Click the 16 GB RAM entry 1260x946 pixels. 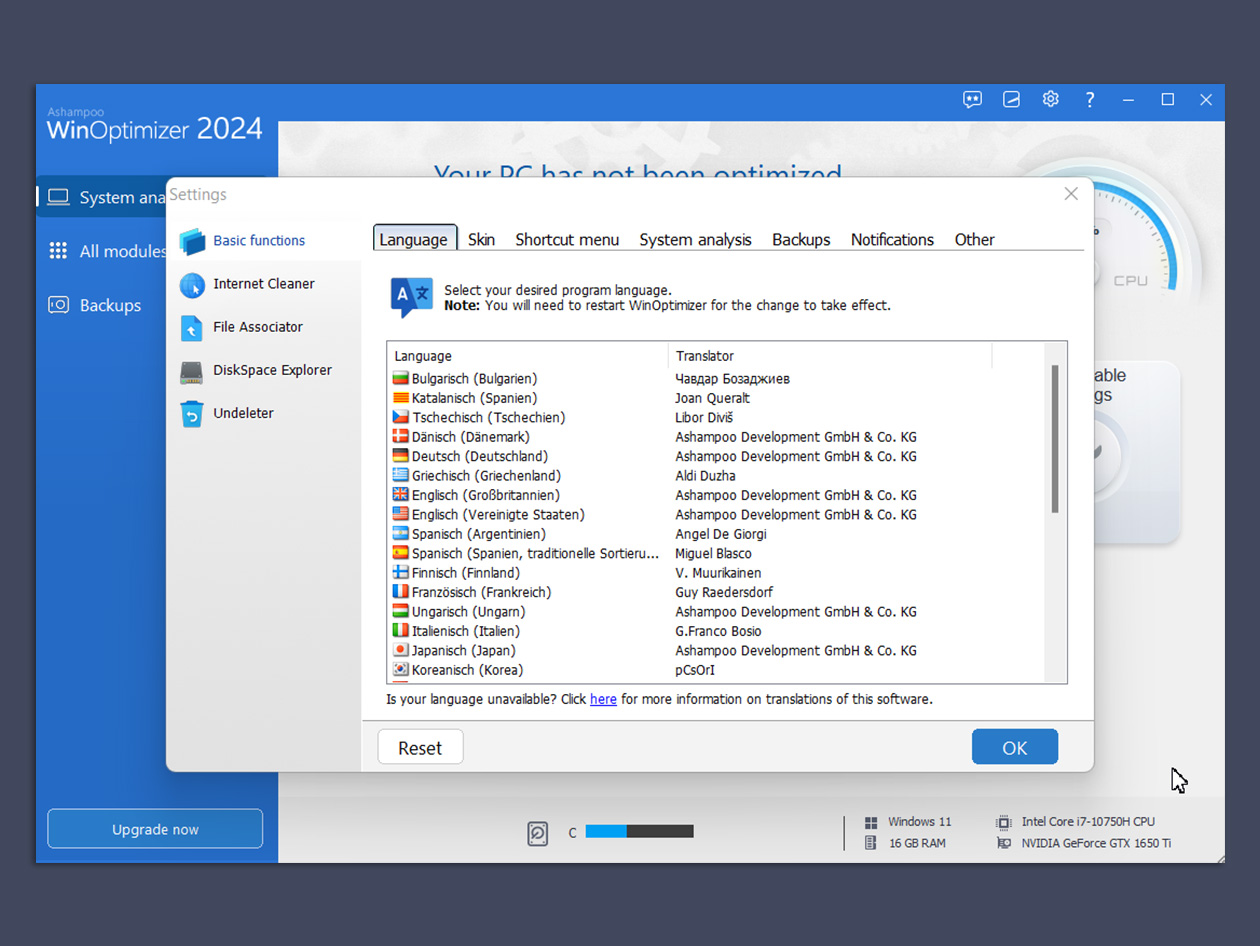point(906,843)
